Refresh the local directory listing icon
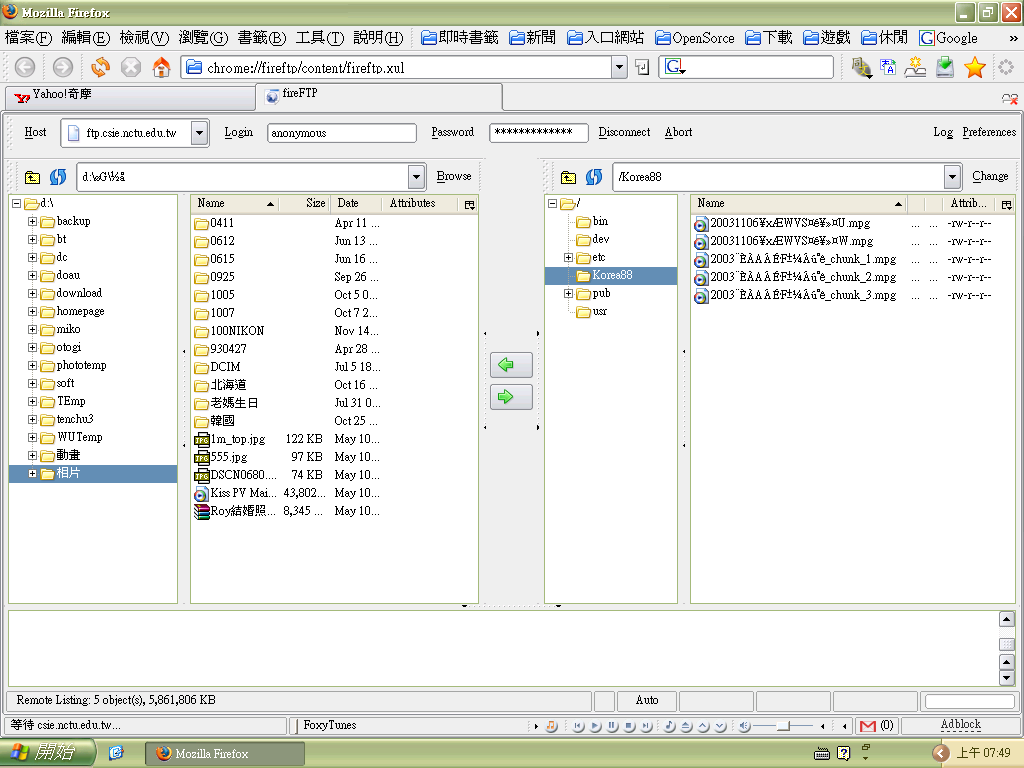1024x768 pixels. 58,177
